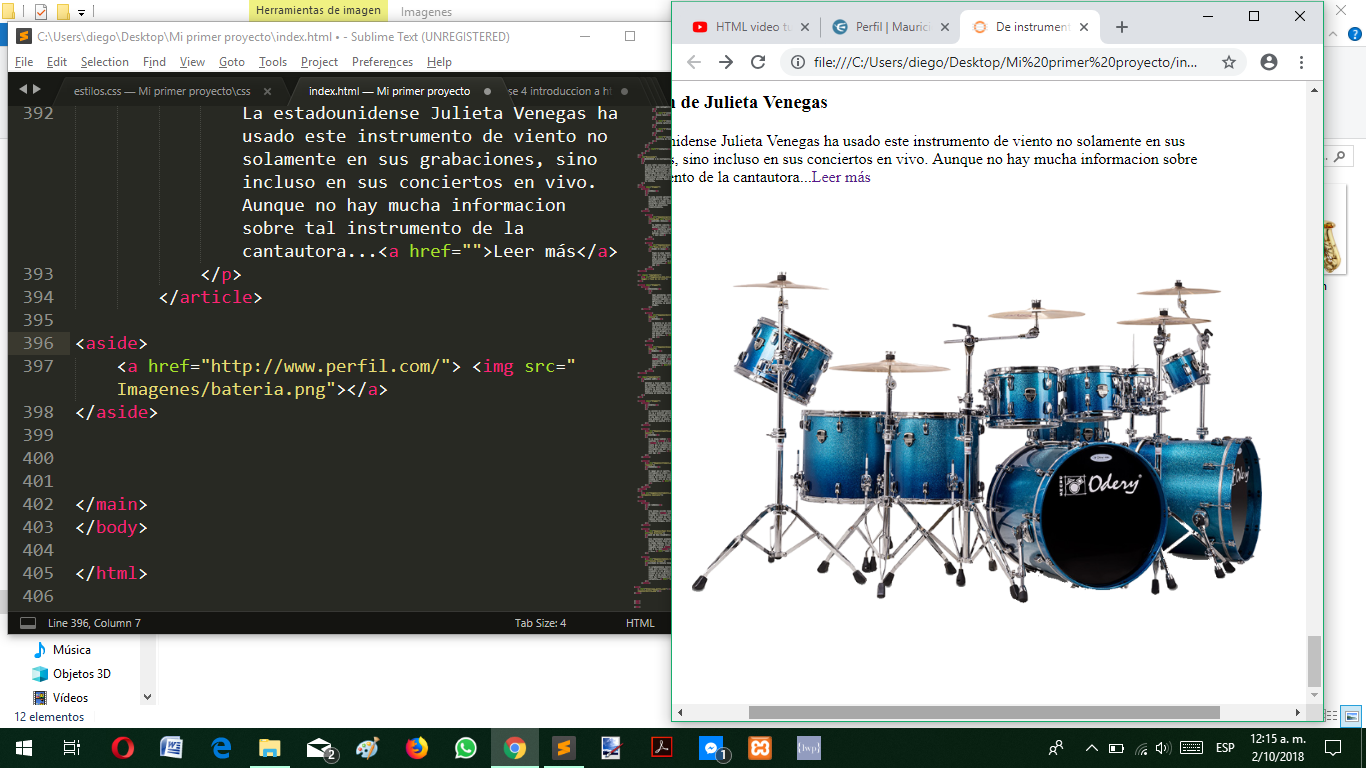The image size is (1366, 768).
Task: Open the Project menu
Action: [320, 62]
